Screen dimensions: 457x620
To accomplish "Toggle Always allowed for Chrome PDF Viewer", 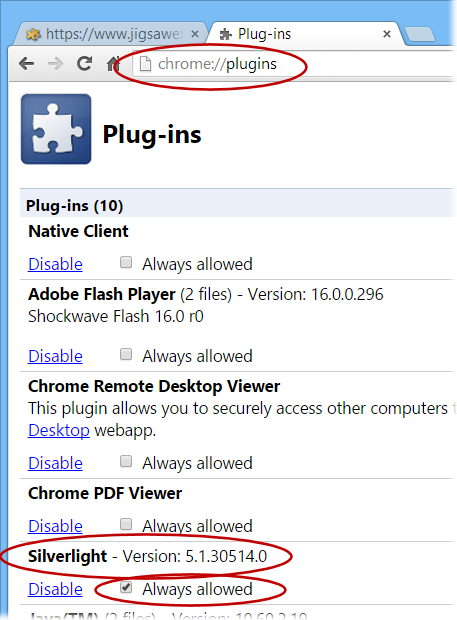I will pyautogui.click(x=126, y=524).
